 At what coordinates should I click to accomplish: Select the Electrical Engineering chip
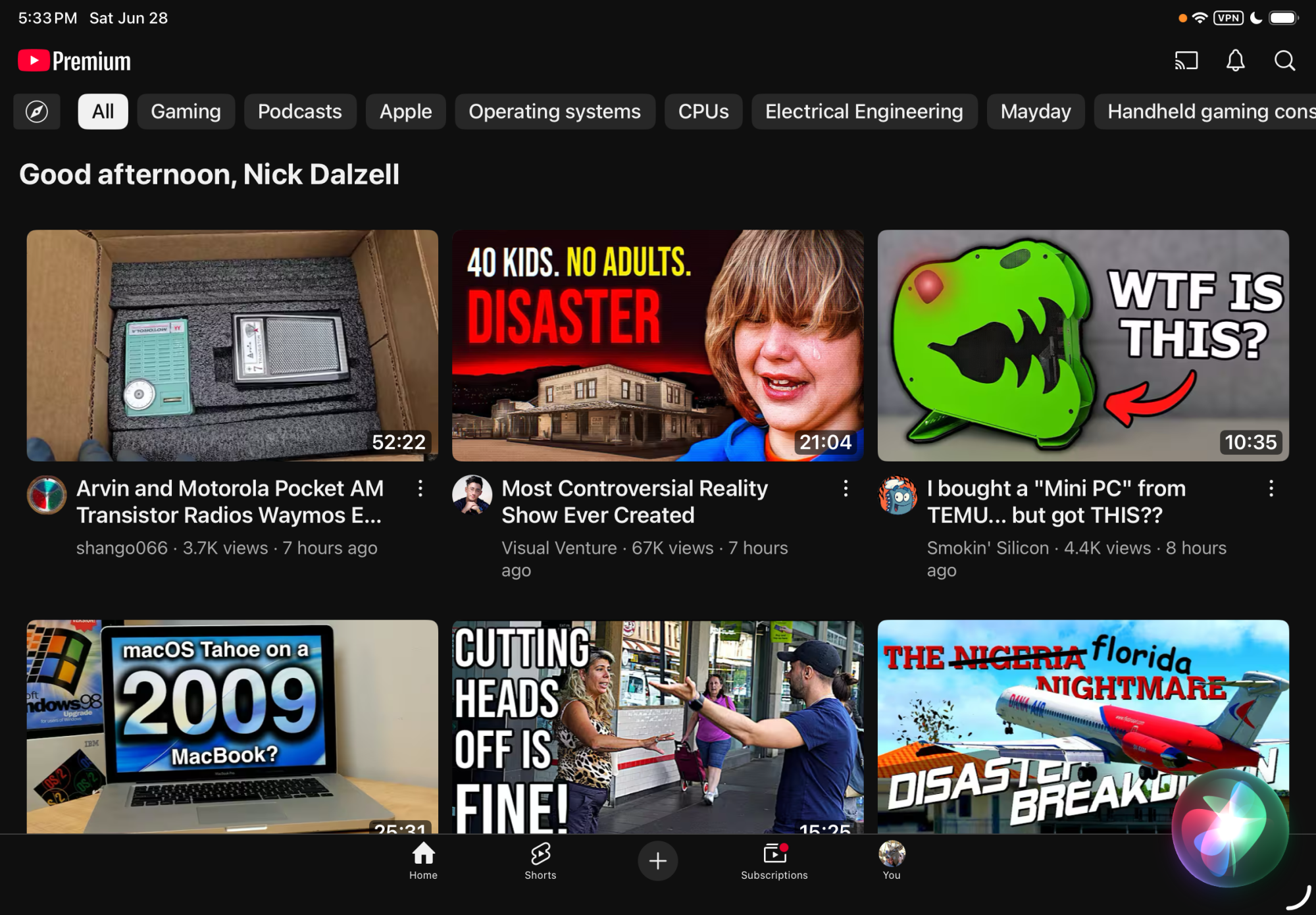click(x=864, y=111)
